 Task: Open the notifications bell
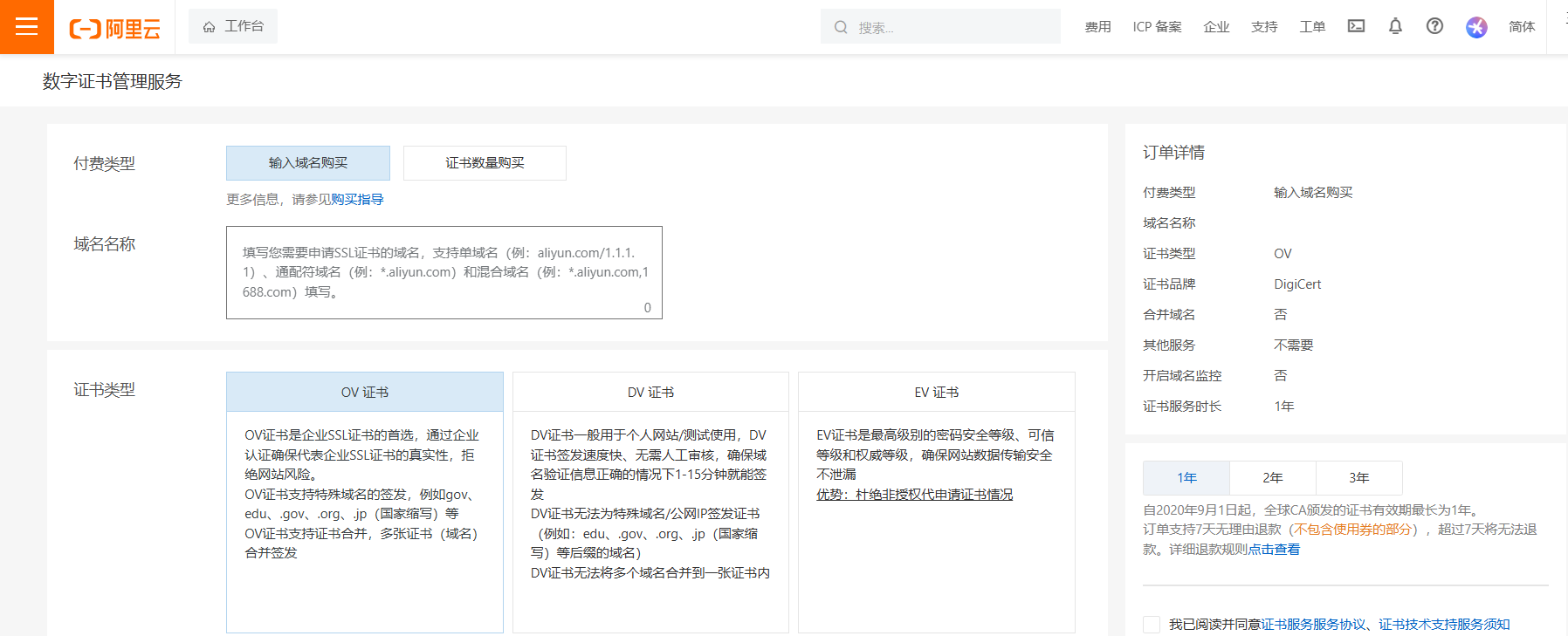tap(1395, 26)
